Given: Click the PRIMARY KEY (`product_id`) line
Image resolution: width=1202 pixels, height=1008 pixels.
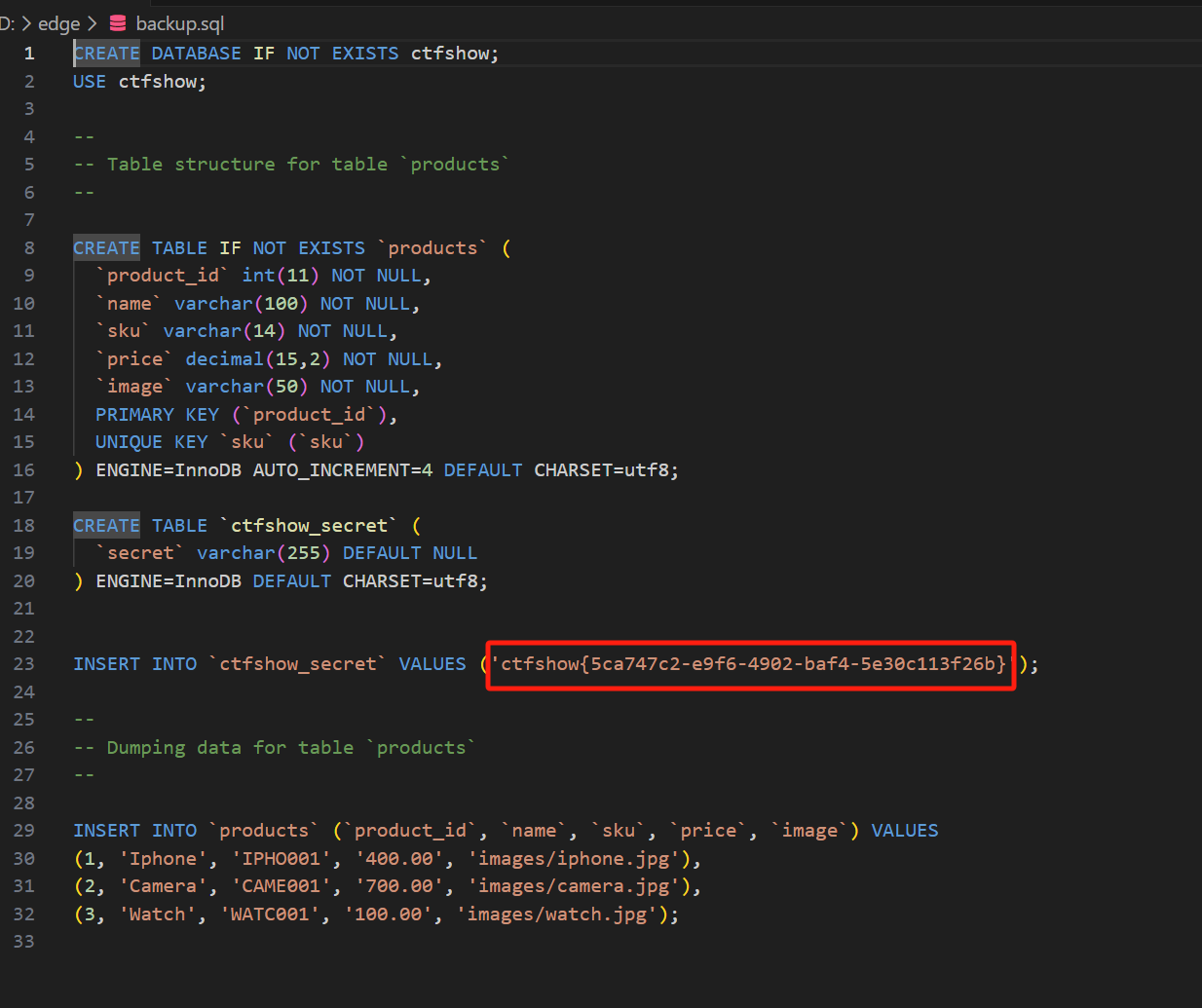Looking at the screenshot, I should click(x=246, y=415).
